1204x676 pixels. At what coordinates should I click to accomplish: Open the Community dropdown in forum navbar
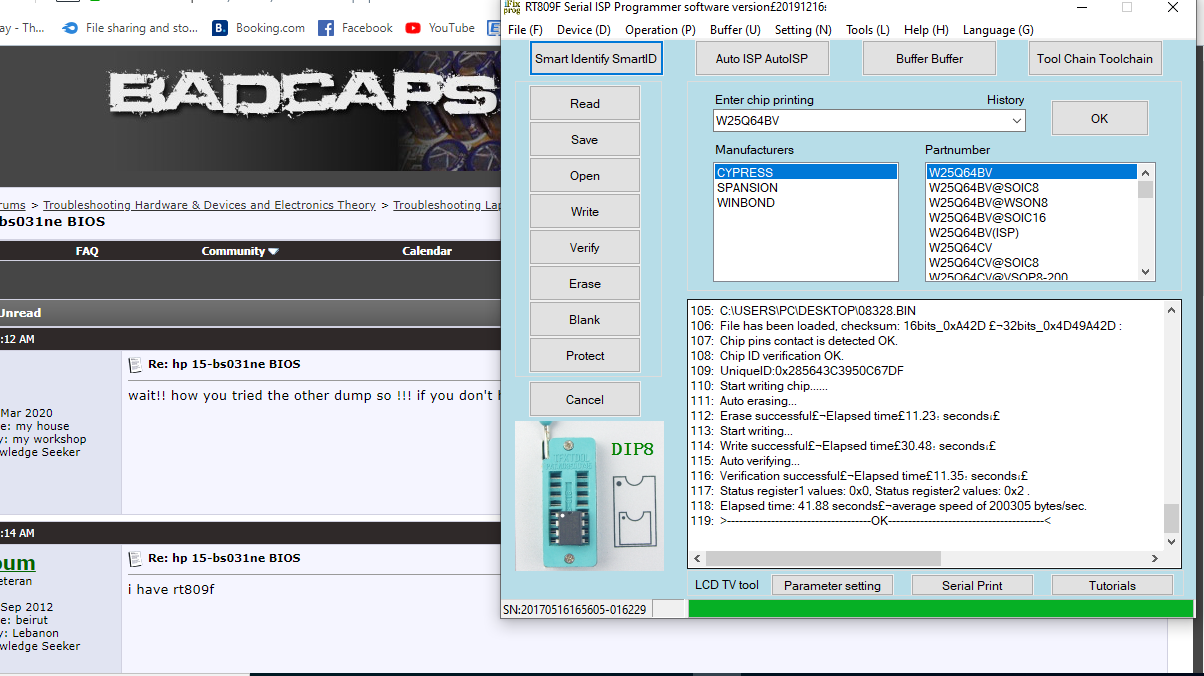click(240, 251)
